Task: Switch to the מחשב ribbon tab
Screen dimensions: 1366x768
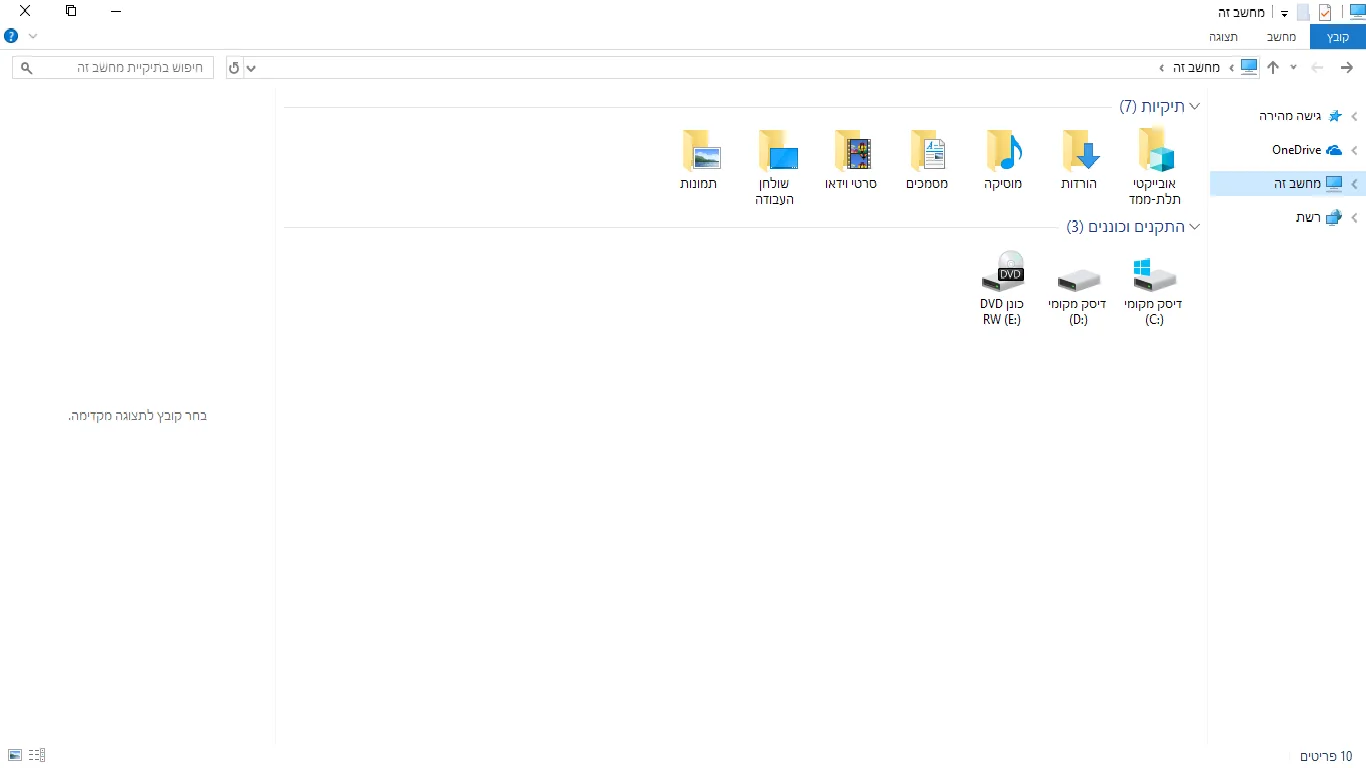Action: [x=1282, y=37]
